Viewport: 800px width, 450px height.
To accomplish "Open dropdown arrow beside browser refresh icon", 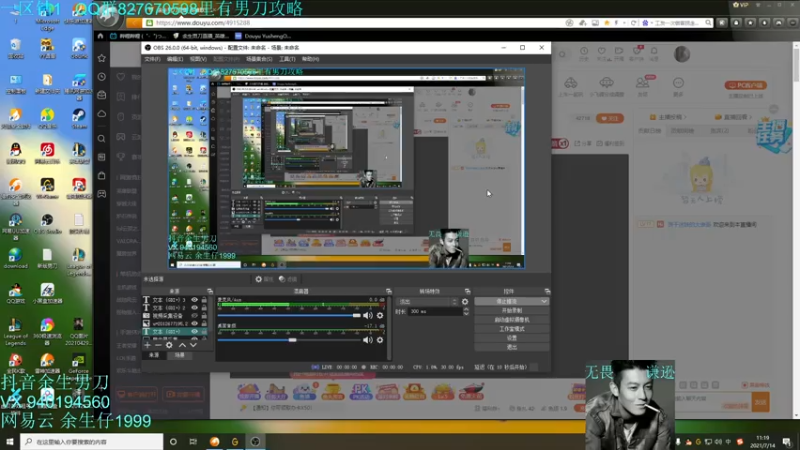I will 625,23.
